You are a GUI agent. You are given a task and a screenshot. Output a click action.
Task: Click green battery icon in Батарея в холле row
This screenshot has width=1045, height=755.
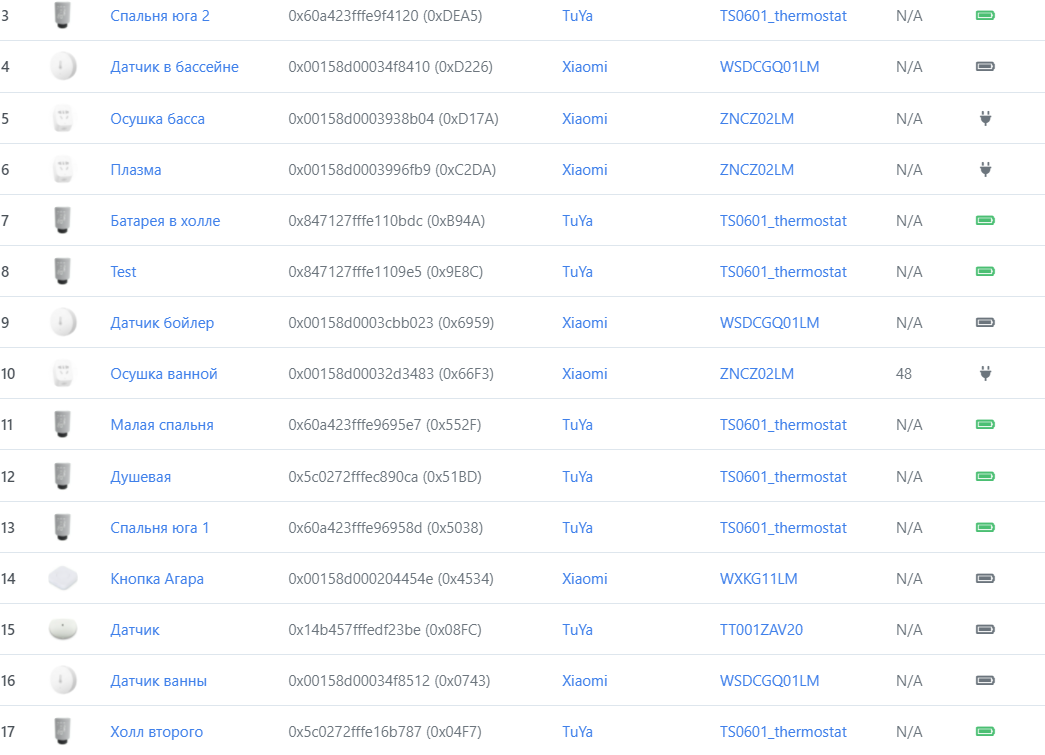pos(985,221)
